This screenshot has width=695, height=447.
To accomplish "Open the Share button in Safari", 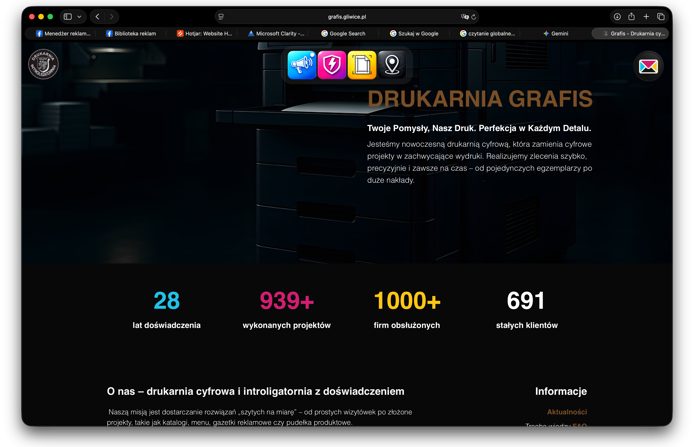I will click(632, 17).
